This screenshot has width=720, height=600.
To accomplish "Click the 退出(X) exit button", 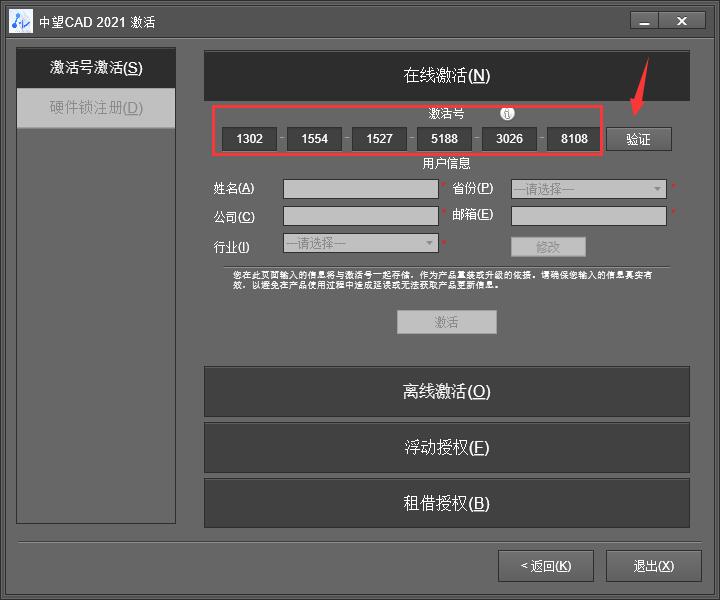I will [654, 566].
